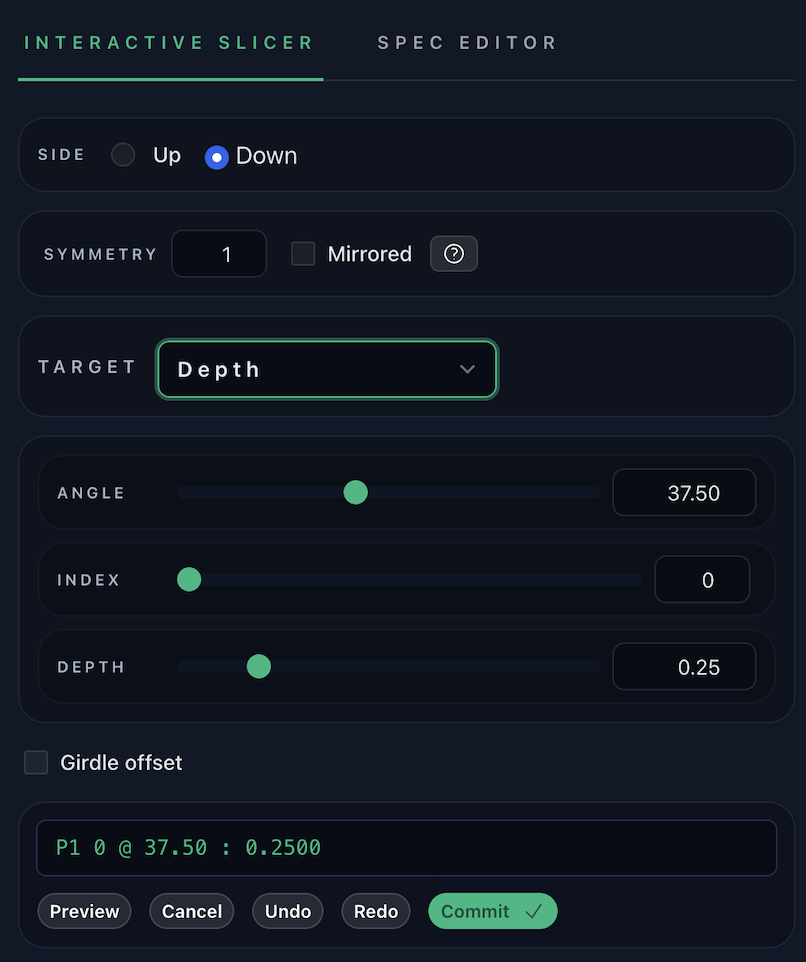The width and height of the screenshot is (806, 962).
Task: Enable the Mirrored checkbox
Action: [303, 254]
